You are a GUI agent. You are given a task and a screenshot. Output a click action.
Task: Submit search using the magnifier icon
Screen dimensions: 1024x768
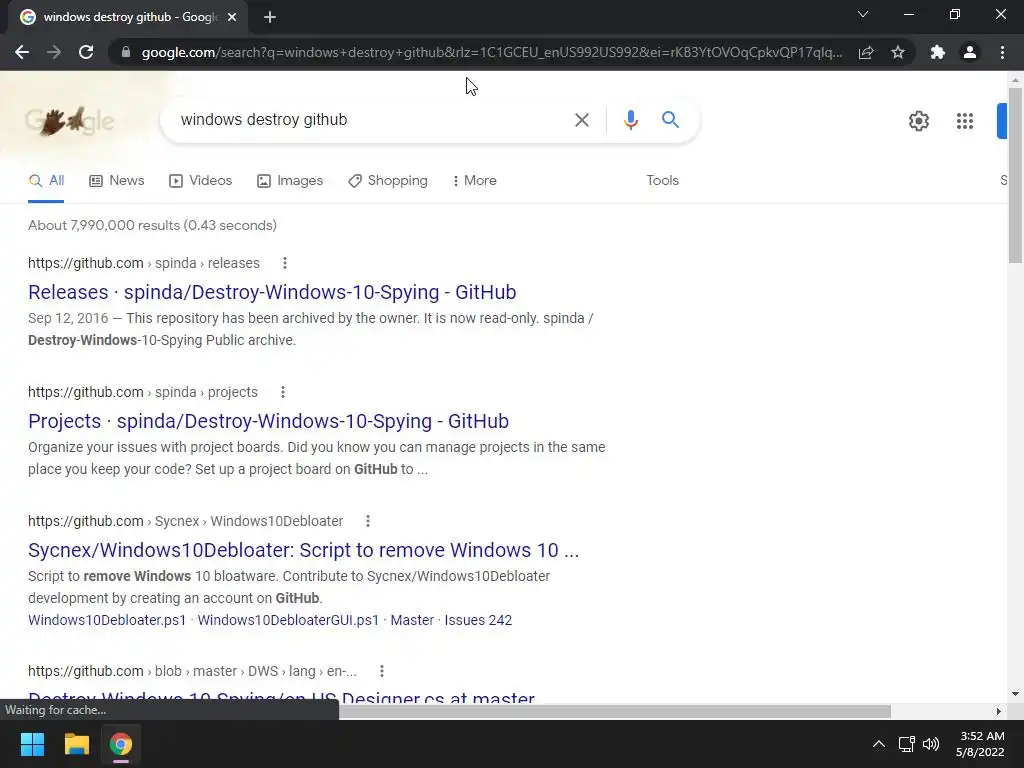coord(670,120)
